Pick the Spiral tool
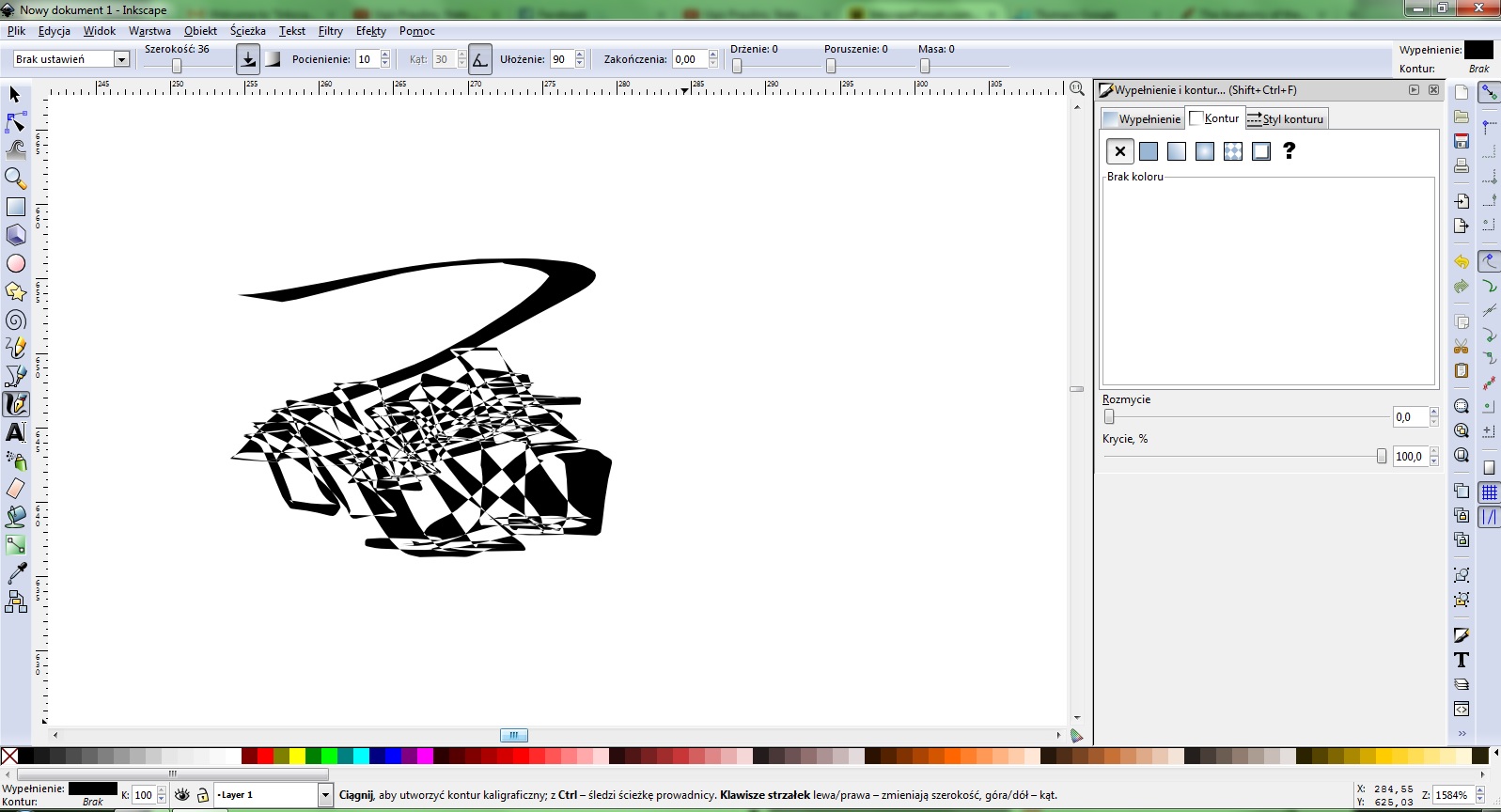Screen dimensions: 1501x812 (15, 320)
